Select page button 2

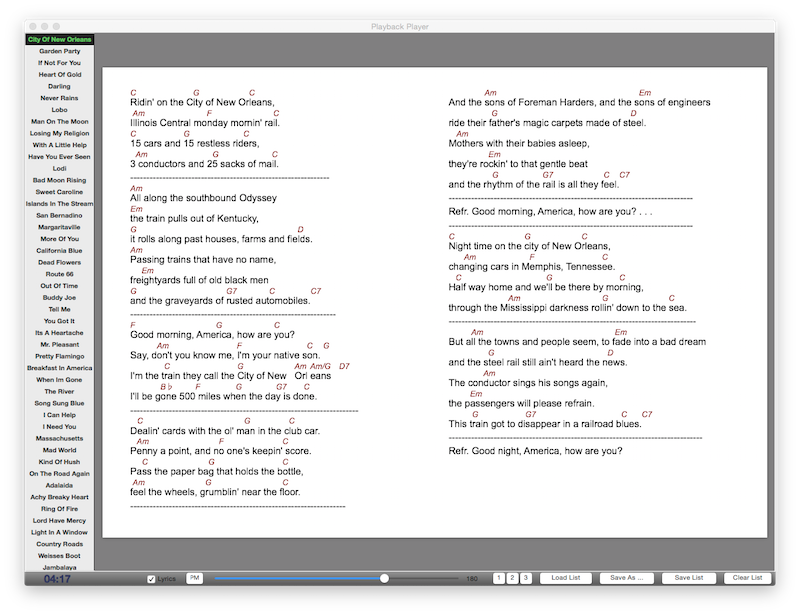click(512, 578)
